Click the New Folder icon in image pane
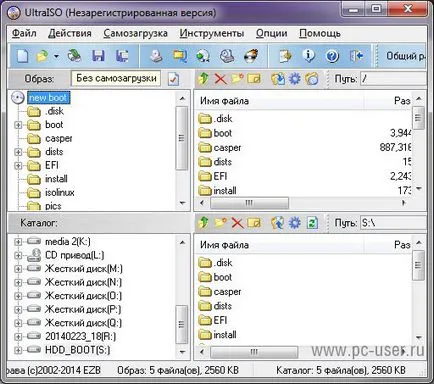The image size is (434, 384). click(237, 79)
